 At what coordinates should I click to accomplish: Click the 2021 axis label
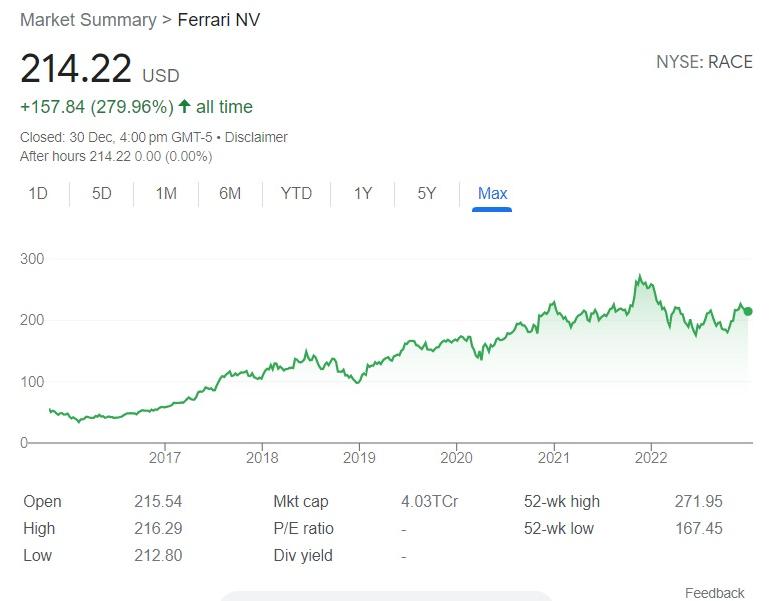[553, 458]
